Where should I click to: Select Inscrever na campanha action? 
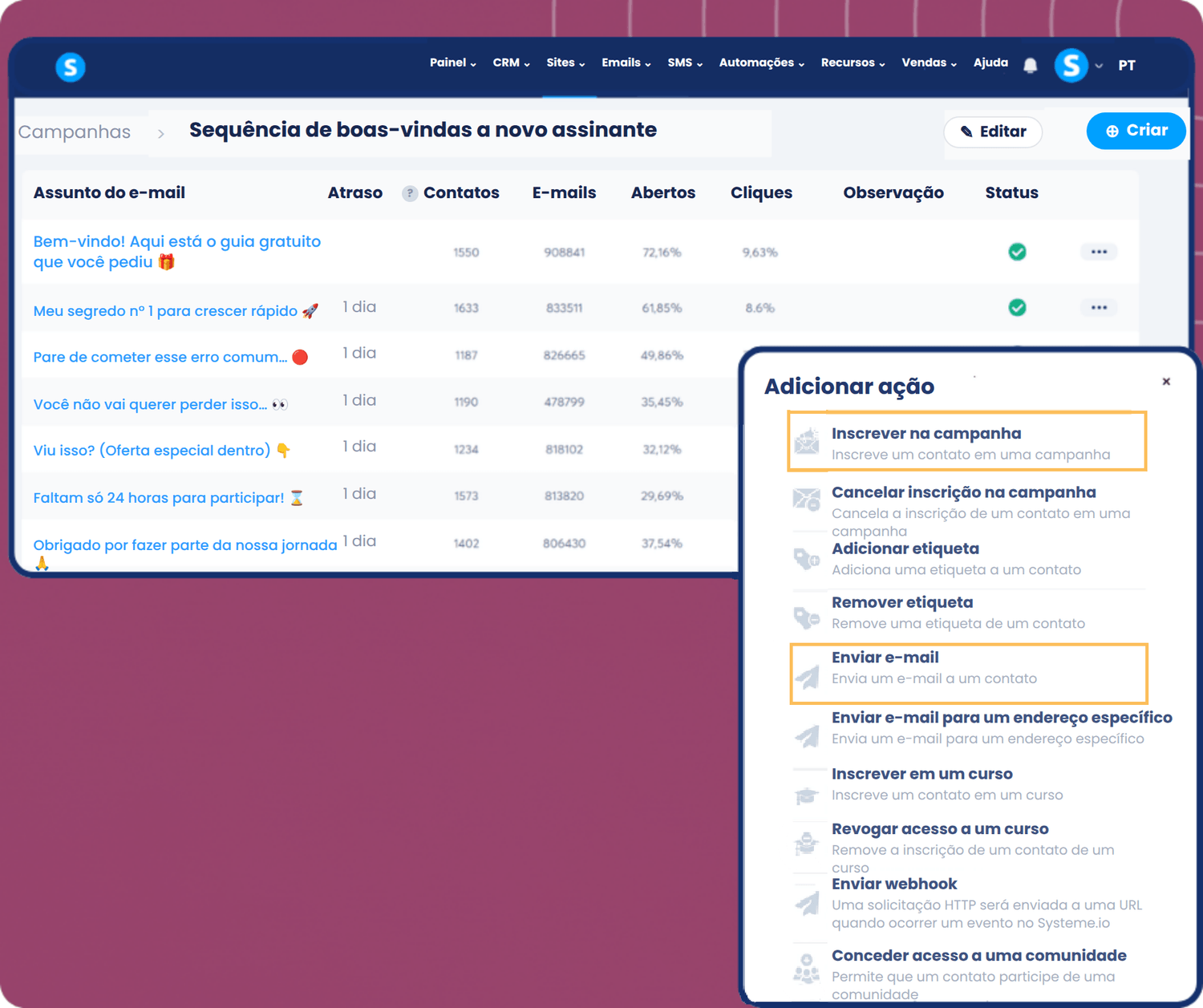tap(967, 441)
